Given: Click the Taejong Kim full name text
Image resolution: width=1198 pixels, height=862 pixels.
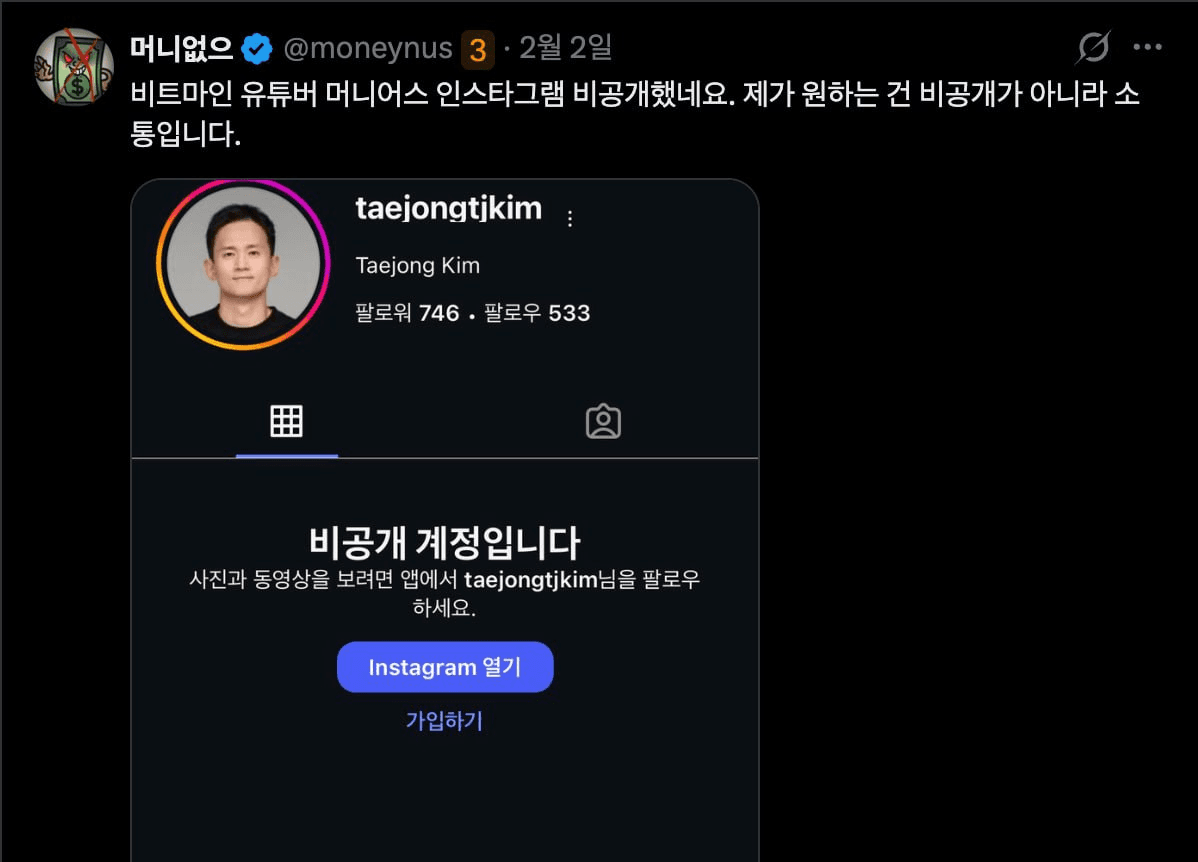Looking at the screenshot, I should pos(418,266).
